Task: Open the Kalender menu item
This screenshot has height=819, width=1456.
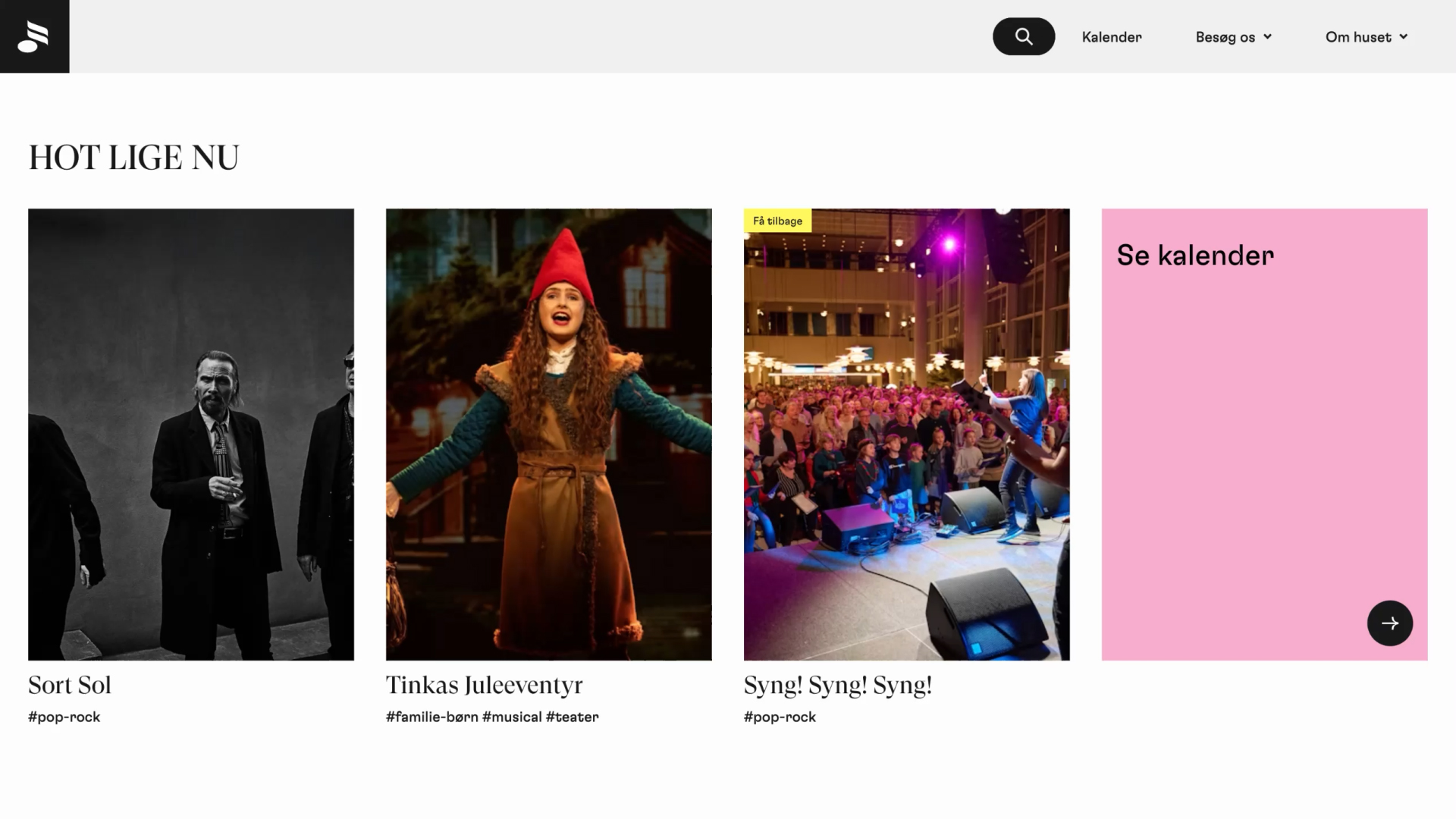Action: coord(1111,37)
